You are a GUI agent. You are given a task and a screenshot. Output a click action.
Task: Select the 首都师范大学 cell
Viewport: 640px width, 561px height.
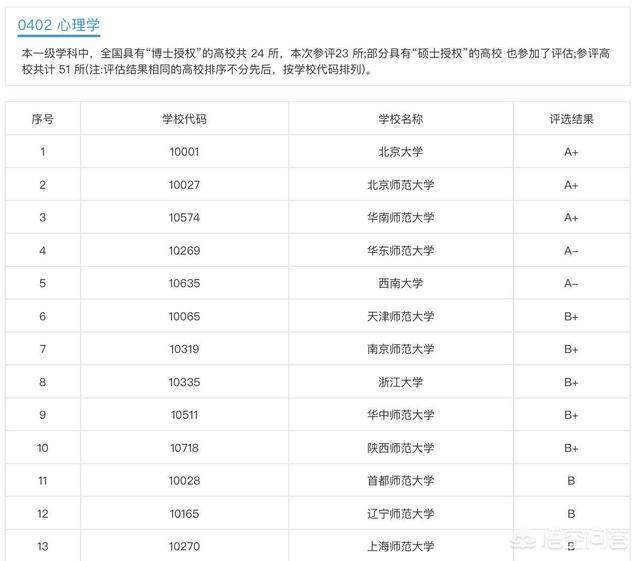(x=400, y=481)
